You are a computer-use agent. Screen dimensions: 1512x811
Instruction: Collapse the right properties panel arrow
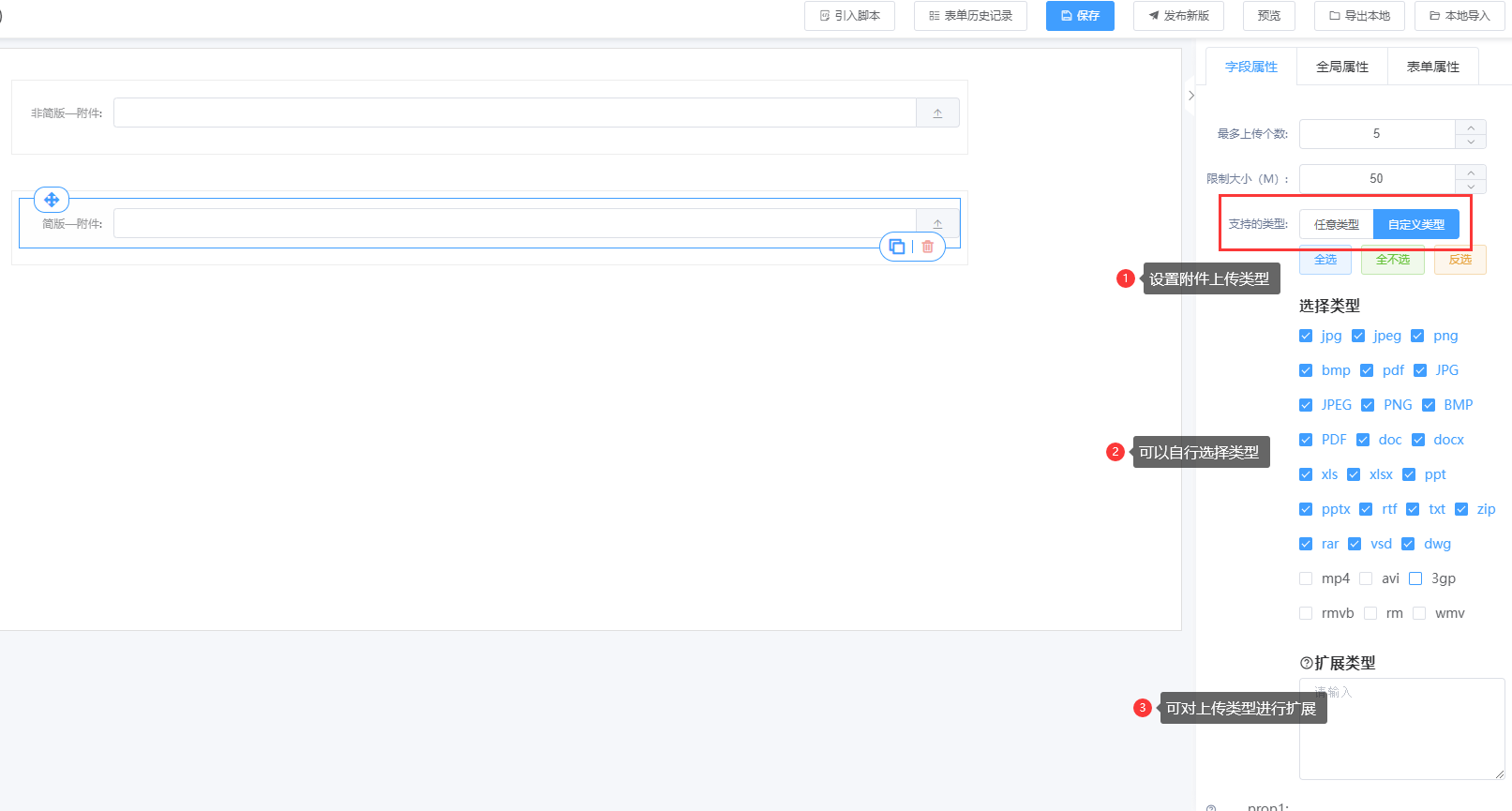1190,96
